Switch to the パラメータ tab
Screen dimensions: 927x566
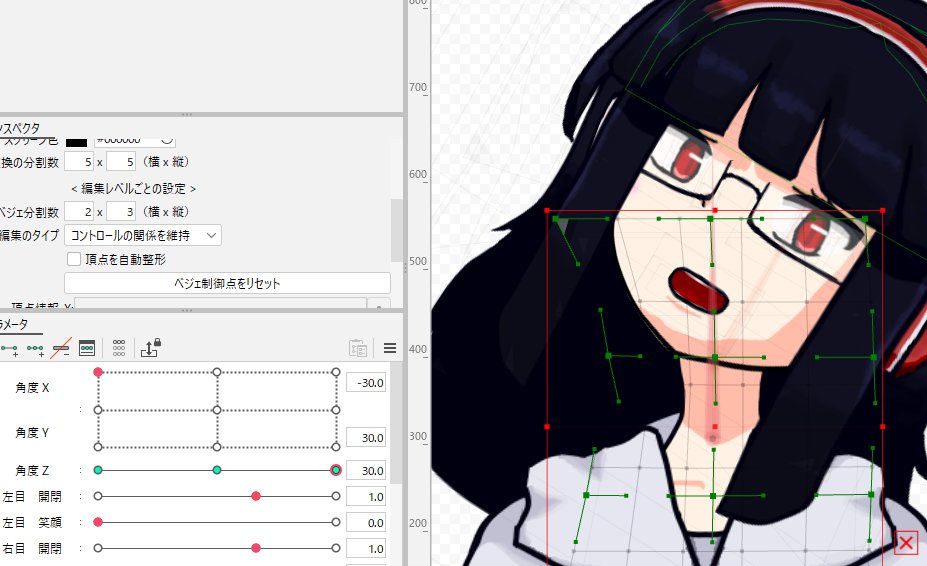click(14, 324)
